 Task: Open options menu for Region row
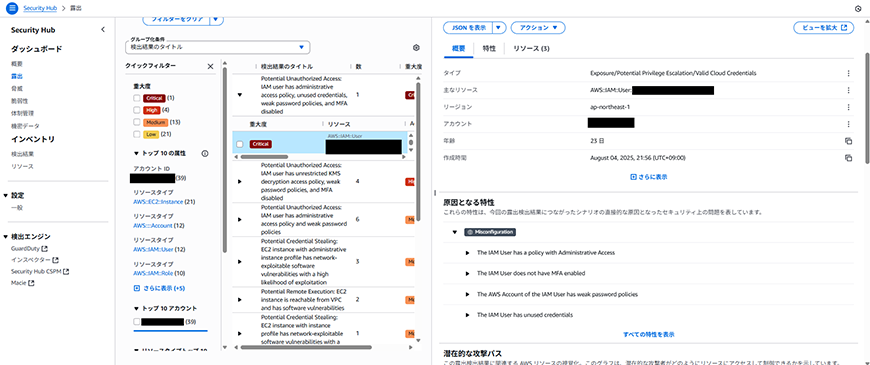pos(848,107)
